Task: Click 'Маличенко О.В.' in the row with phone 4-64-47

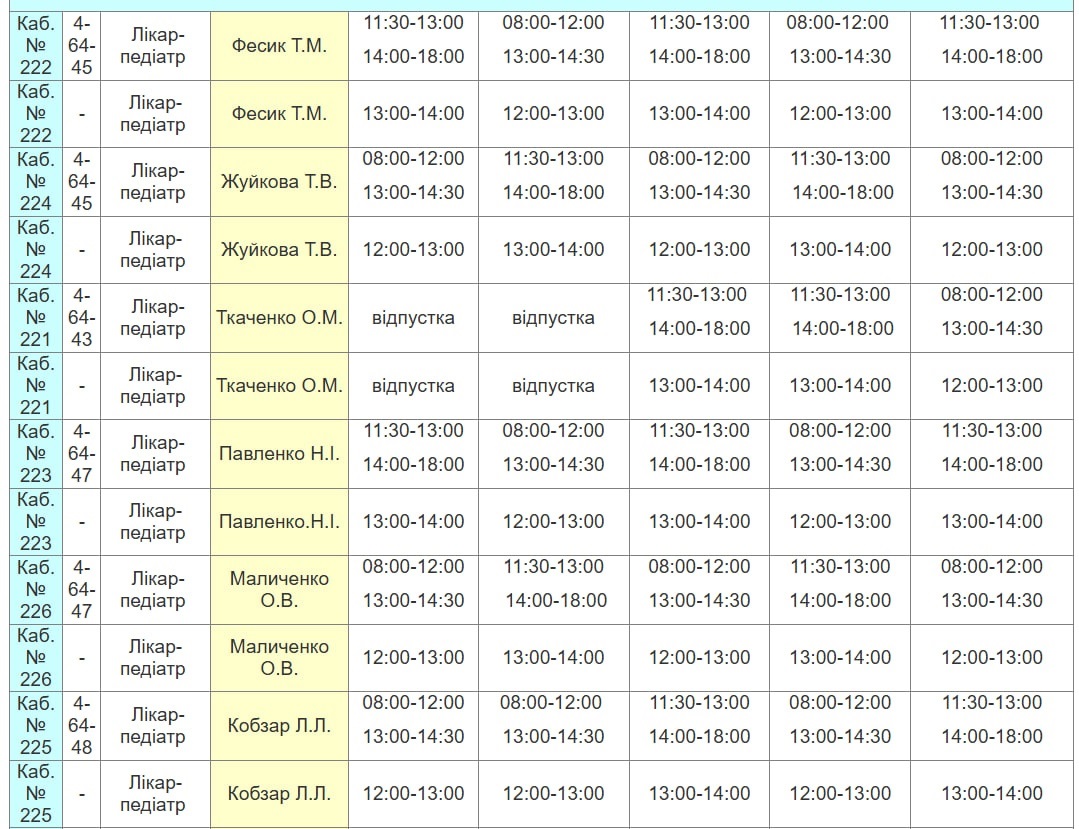Action: click(x=279, y=590)
